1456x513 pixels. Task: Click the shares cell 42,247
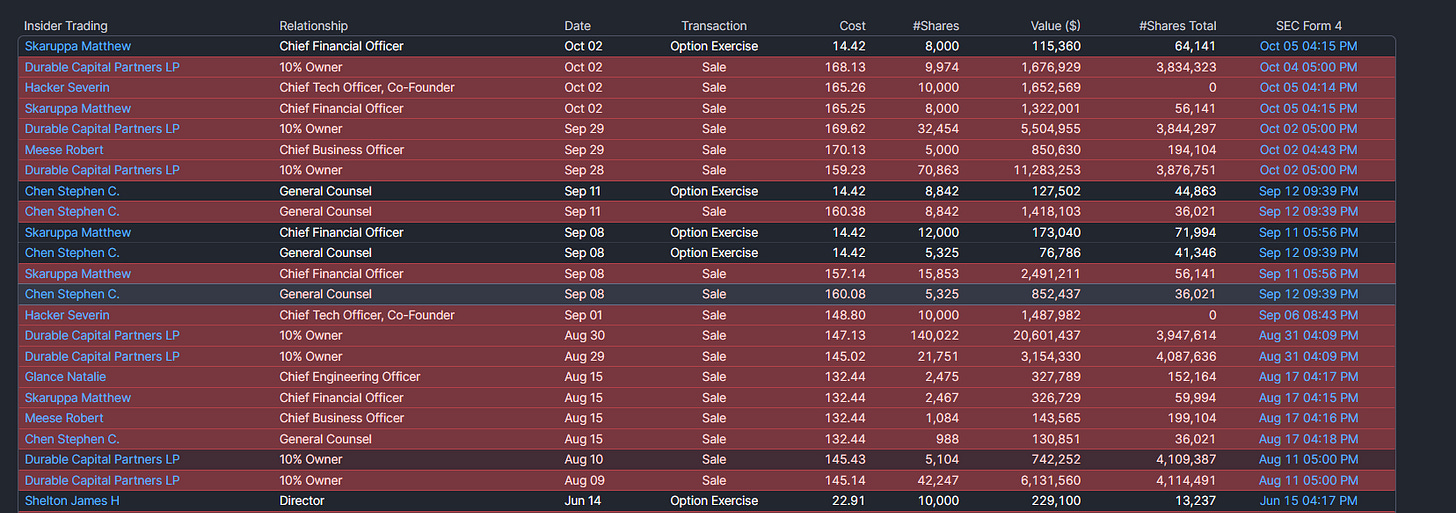click(x=938, y=480)
